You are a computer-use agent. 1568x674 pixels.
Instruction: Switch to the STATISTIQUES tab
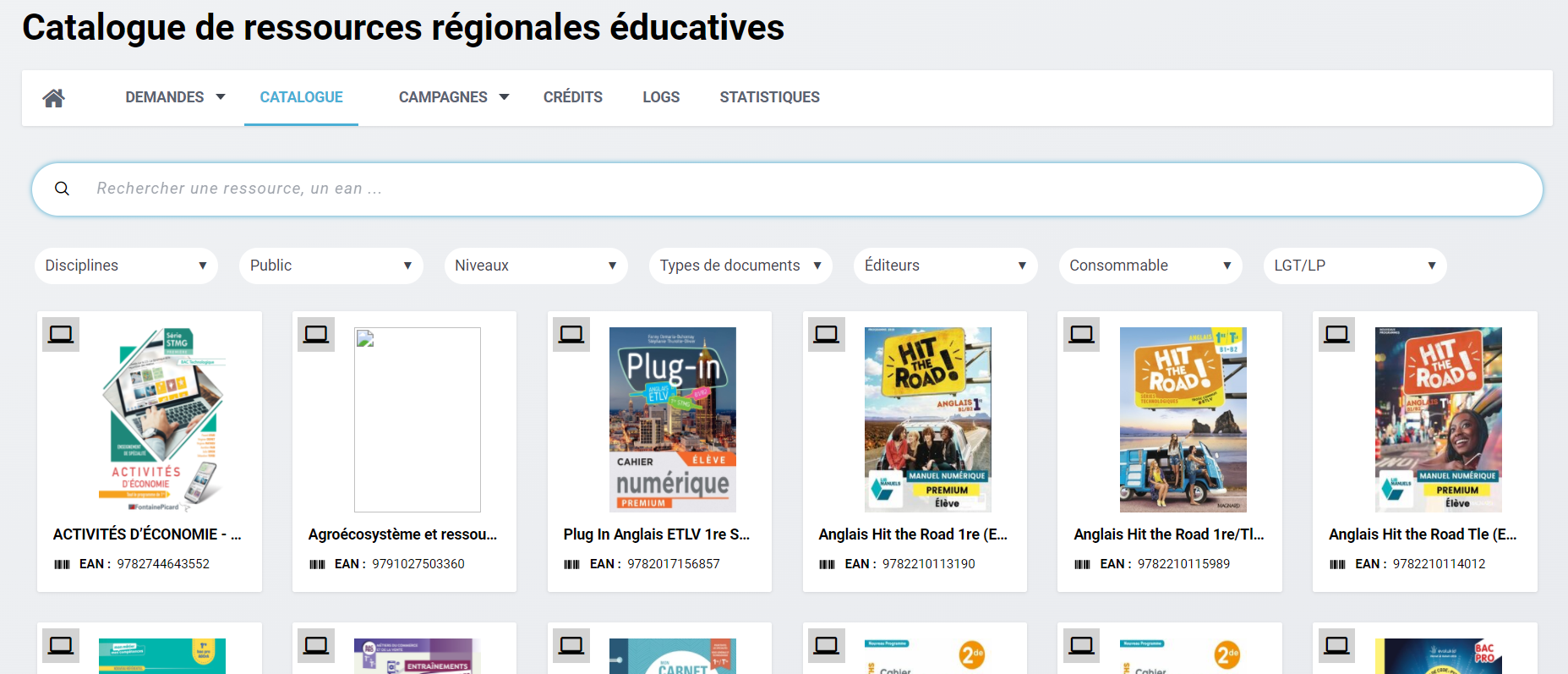click(x=769, y=97)
